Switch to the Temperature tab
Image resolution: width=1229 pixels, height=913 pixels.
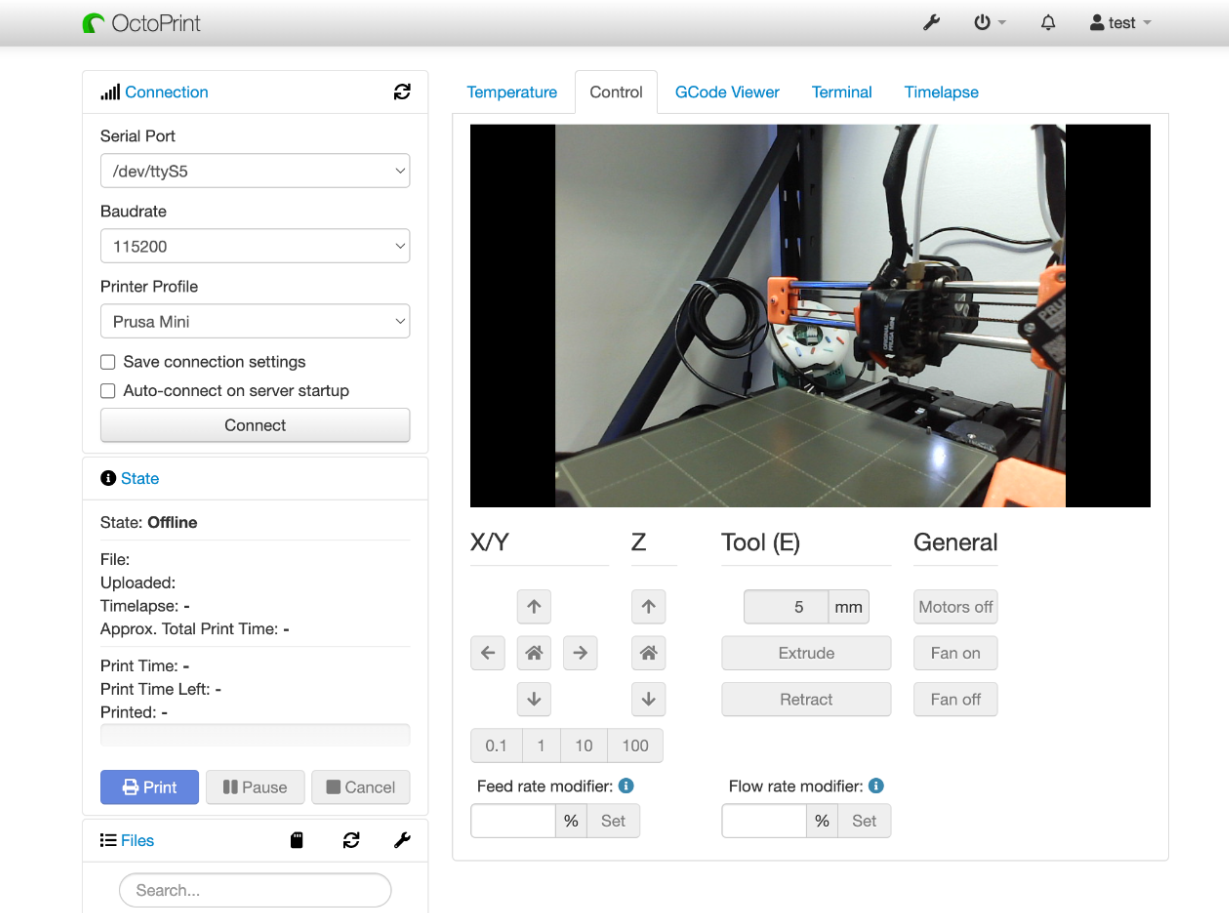point(512,92)
